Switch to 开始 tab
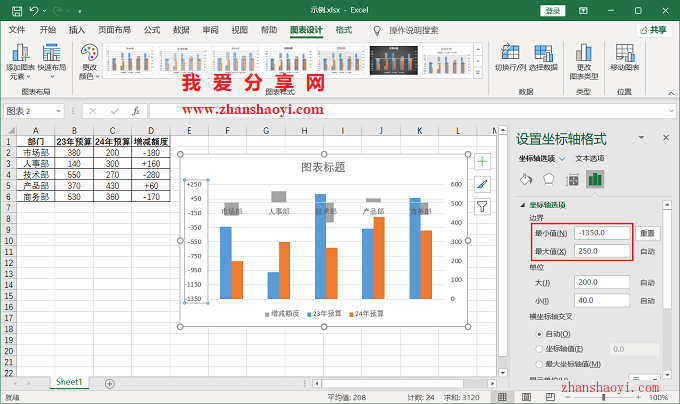Viewport: 680px width, 404px height. click(x=48, y=30)
